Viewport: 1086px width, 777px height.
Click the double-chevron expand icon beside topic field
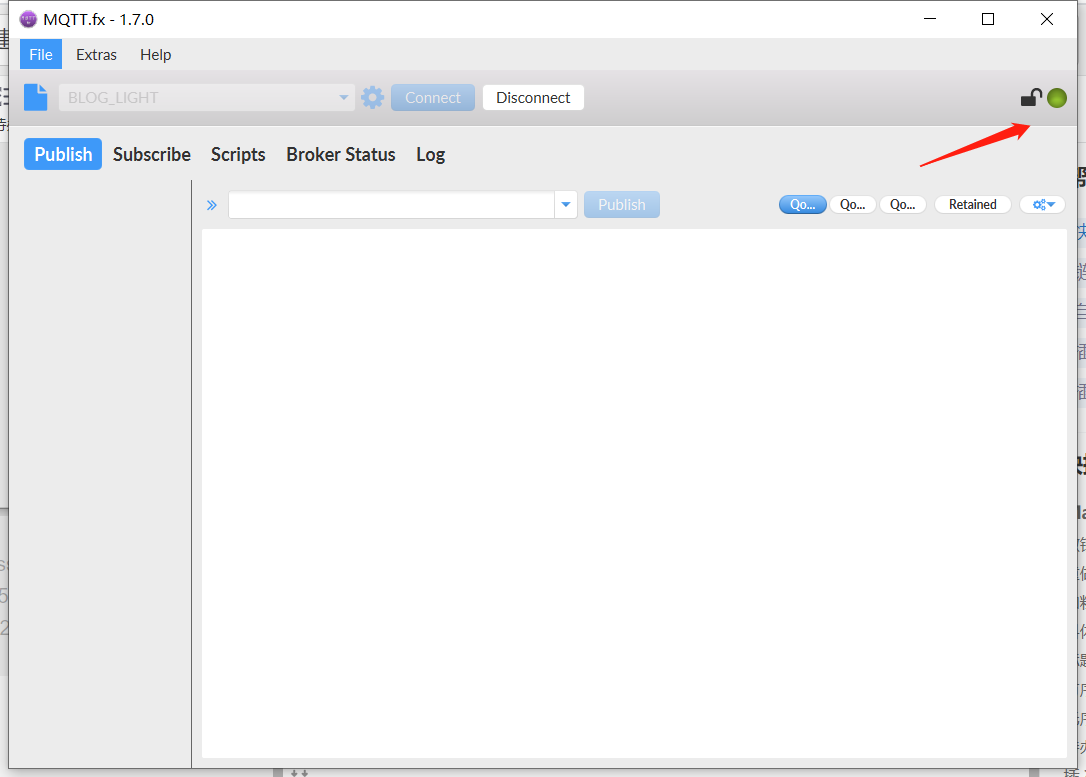click(x=212, y=205)
